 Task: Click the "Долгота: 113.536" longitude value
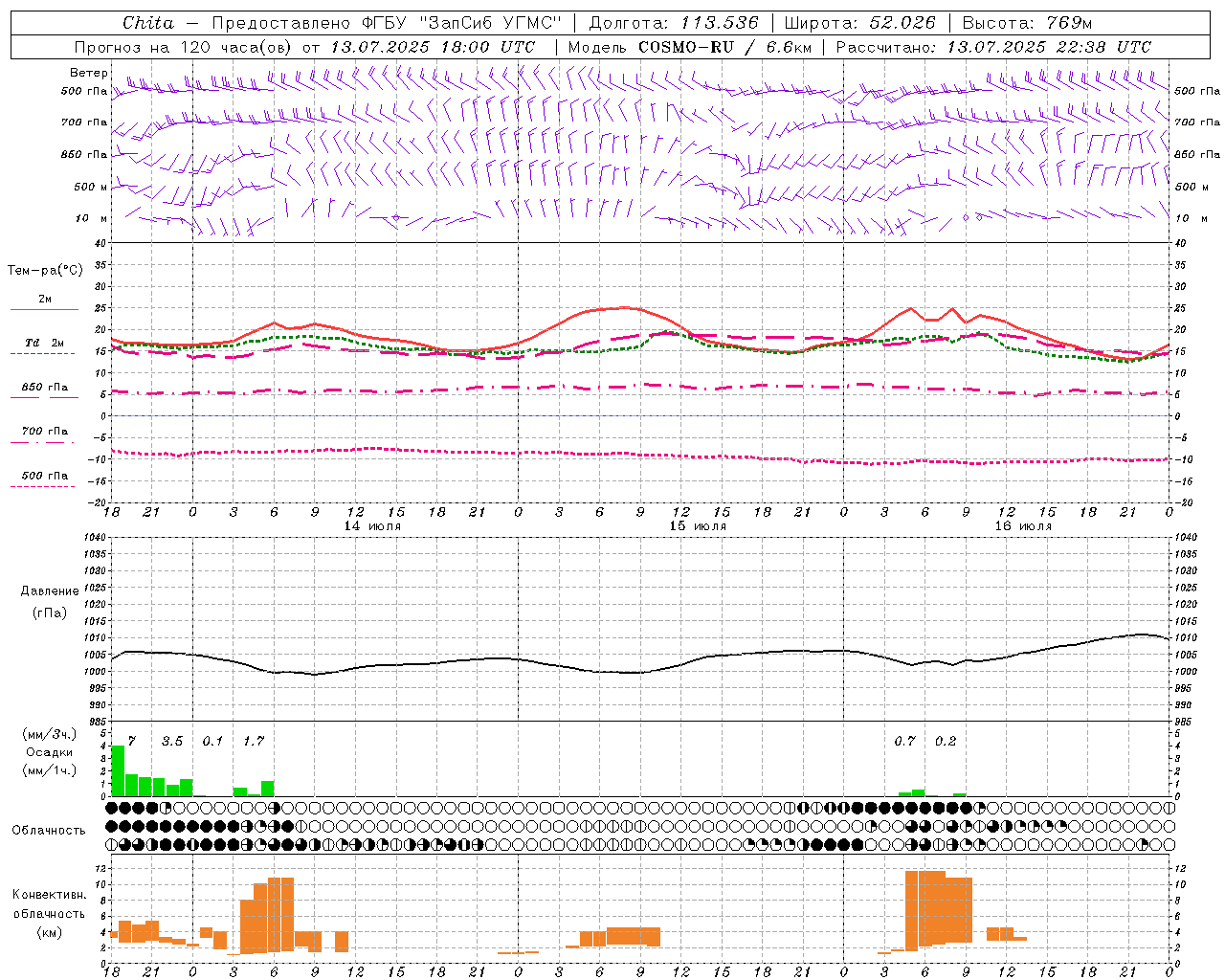point(674,23)
